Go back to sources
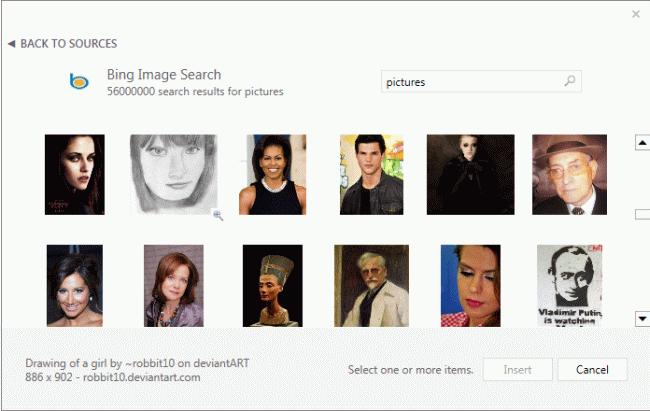This screenshot has width=650, height=411. pyautogui.click(x=62, y=44)
